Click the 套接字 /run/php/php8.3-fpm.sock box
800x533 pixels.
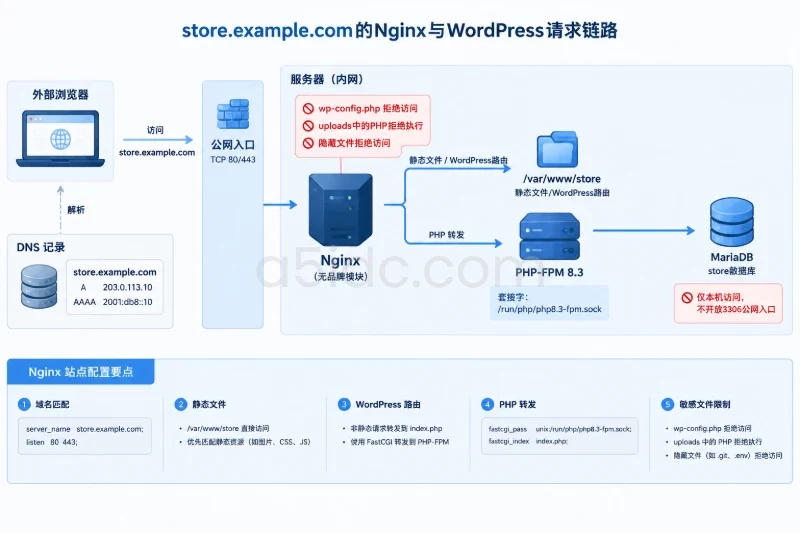click(x=549, y=303)
